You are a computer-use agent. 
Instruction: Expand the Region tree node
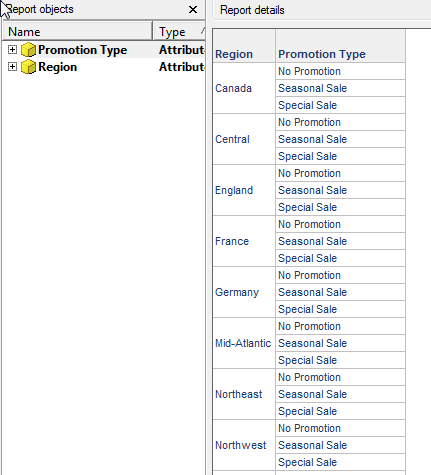click(12, 67)
